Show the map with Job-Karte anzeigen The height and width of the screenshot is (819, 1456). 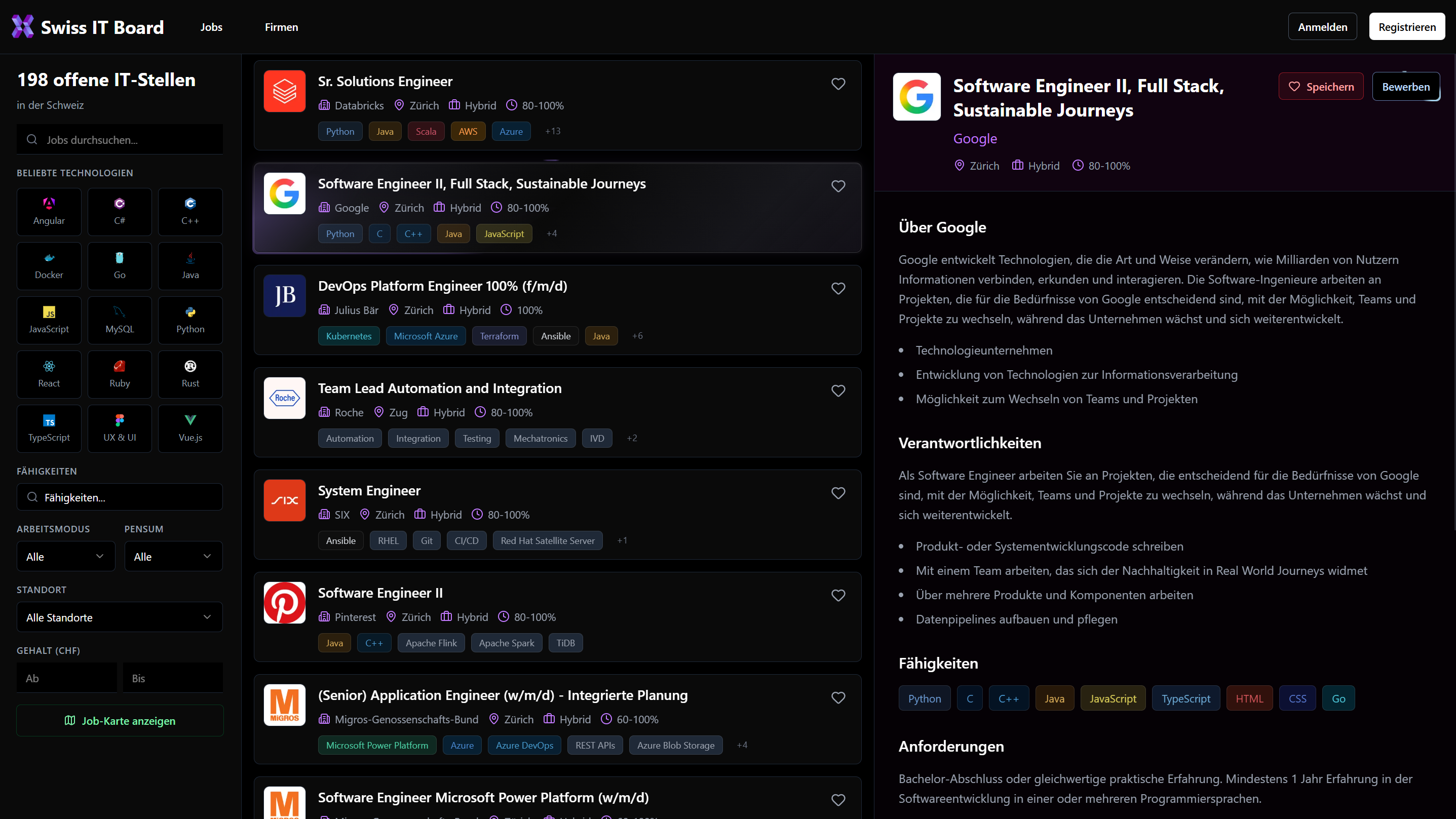(x=120, y=720)
